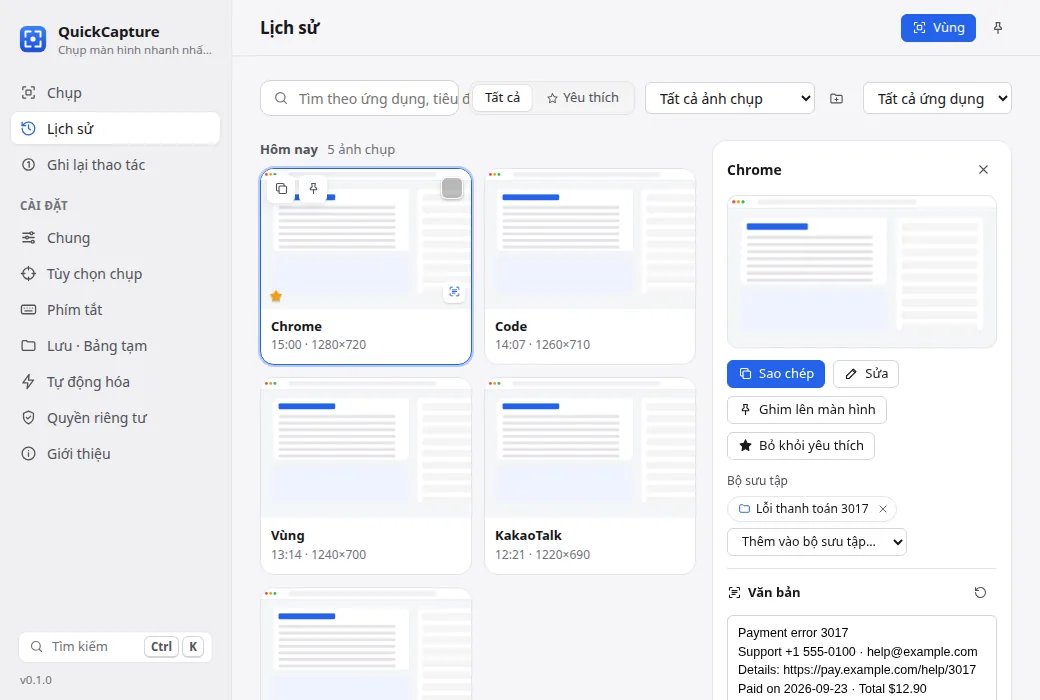Select Lịch sử in the sidebar

click(x=115, y=129)
